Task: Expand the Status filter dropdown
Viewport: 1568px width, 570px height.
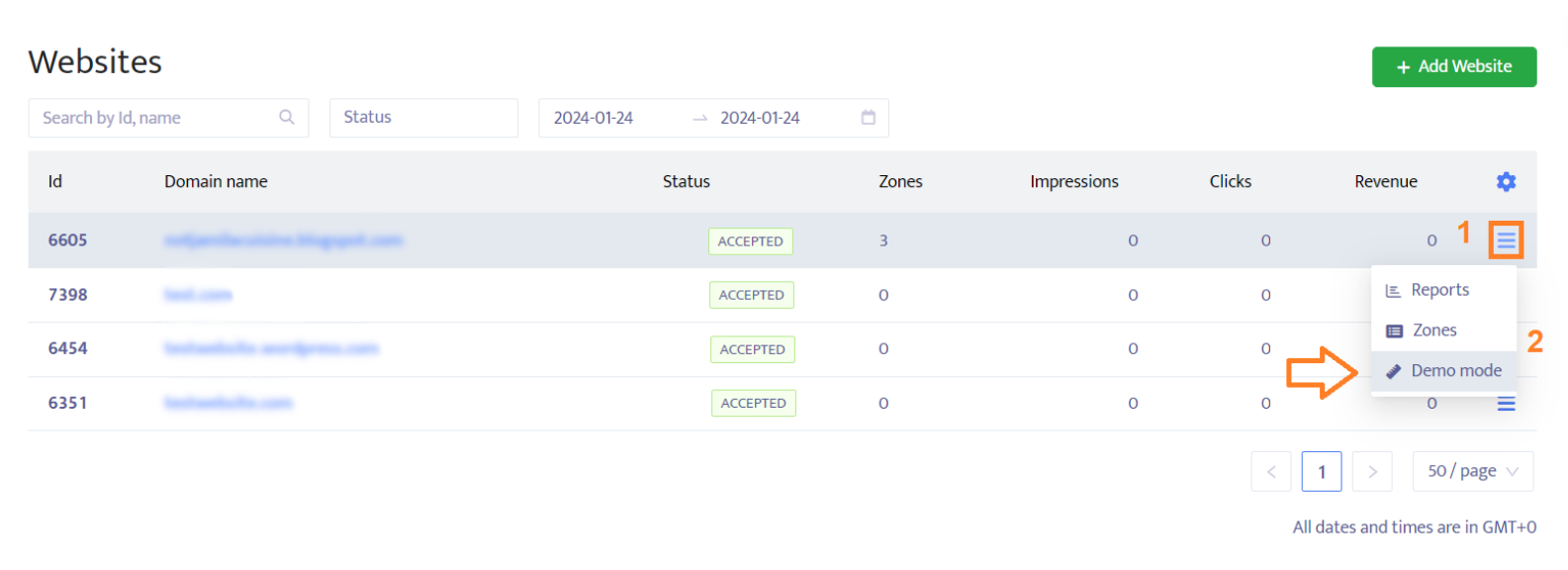Action: click(423, 118)
